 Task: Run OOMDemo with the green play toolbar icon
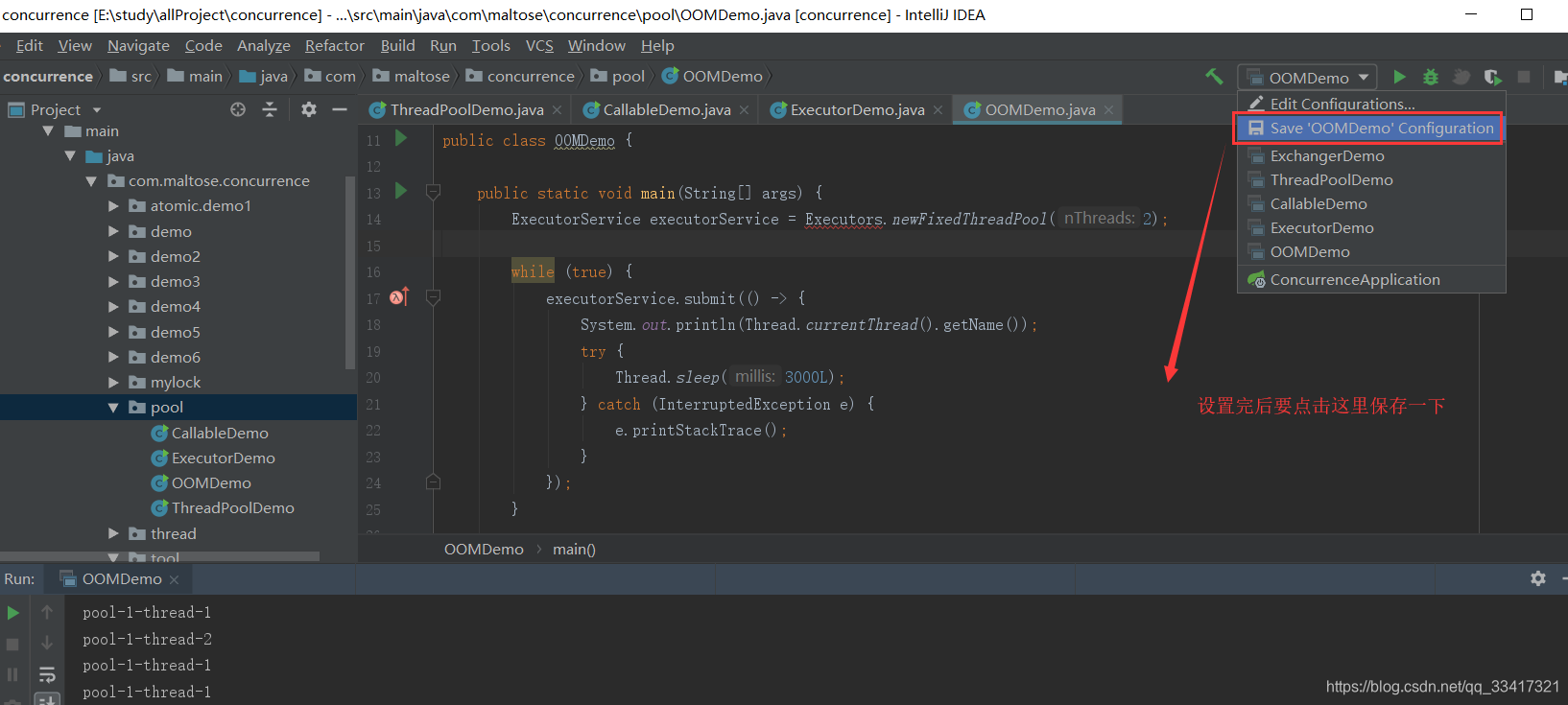click(x=1399, y=77)
